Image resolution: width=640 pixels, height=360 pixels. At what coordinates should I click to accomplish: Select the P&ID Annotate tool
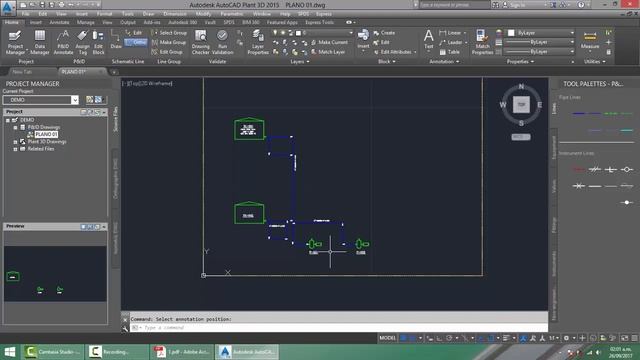pos(63,42)
